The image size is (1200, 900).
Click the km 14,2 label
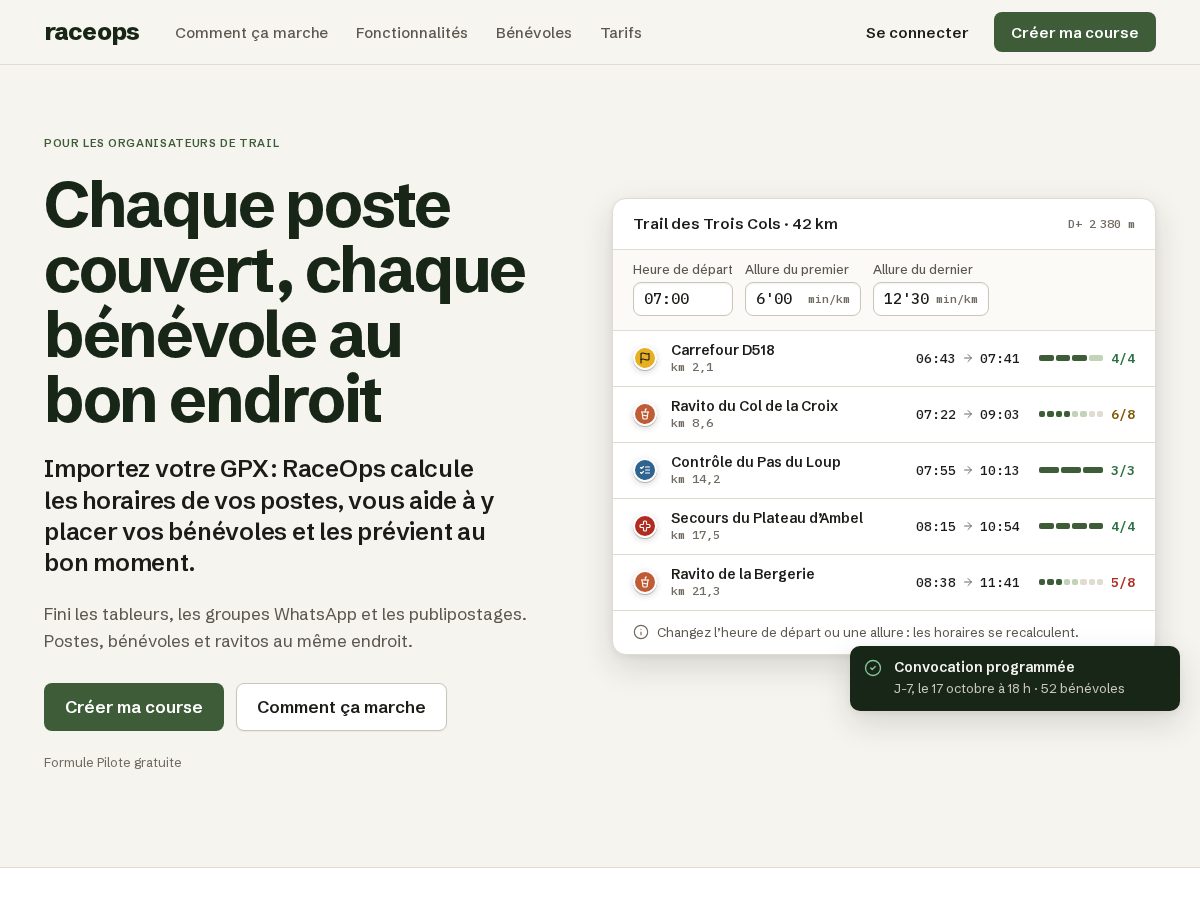pos(696,479)
